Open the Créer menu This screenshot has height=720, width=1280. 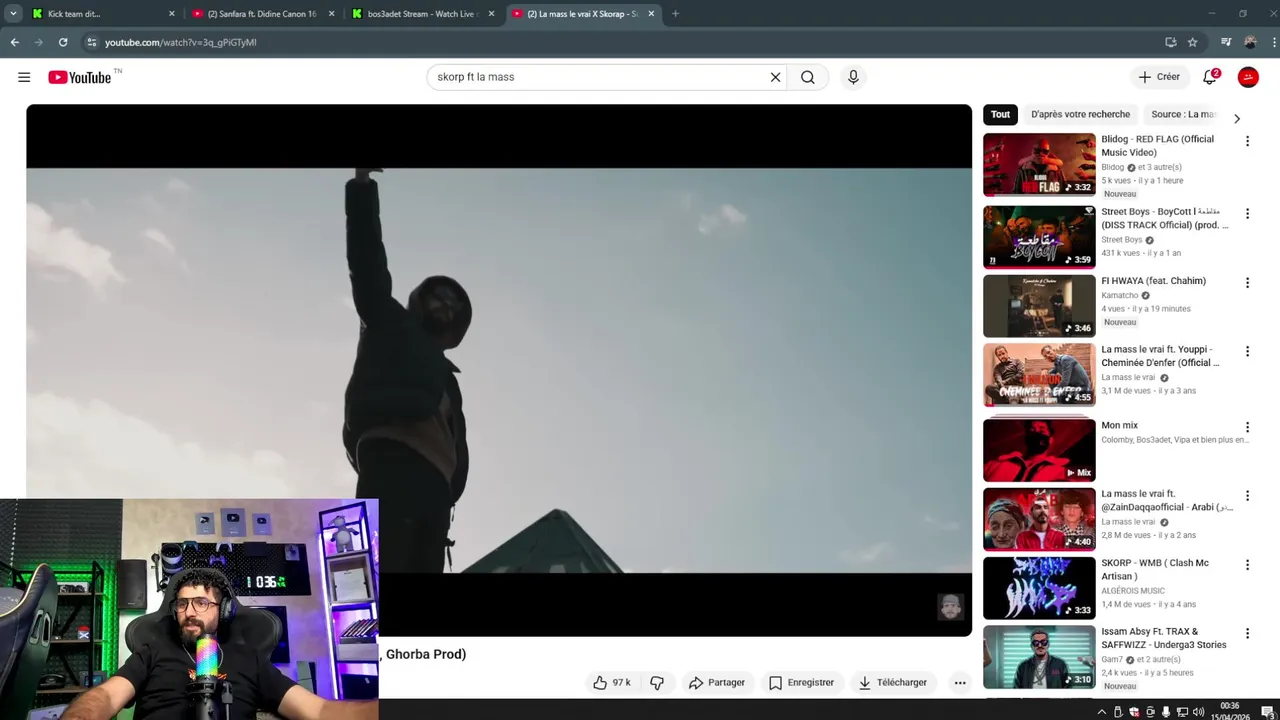click(1159, 77)
